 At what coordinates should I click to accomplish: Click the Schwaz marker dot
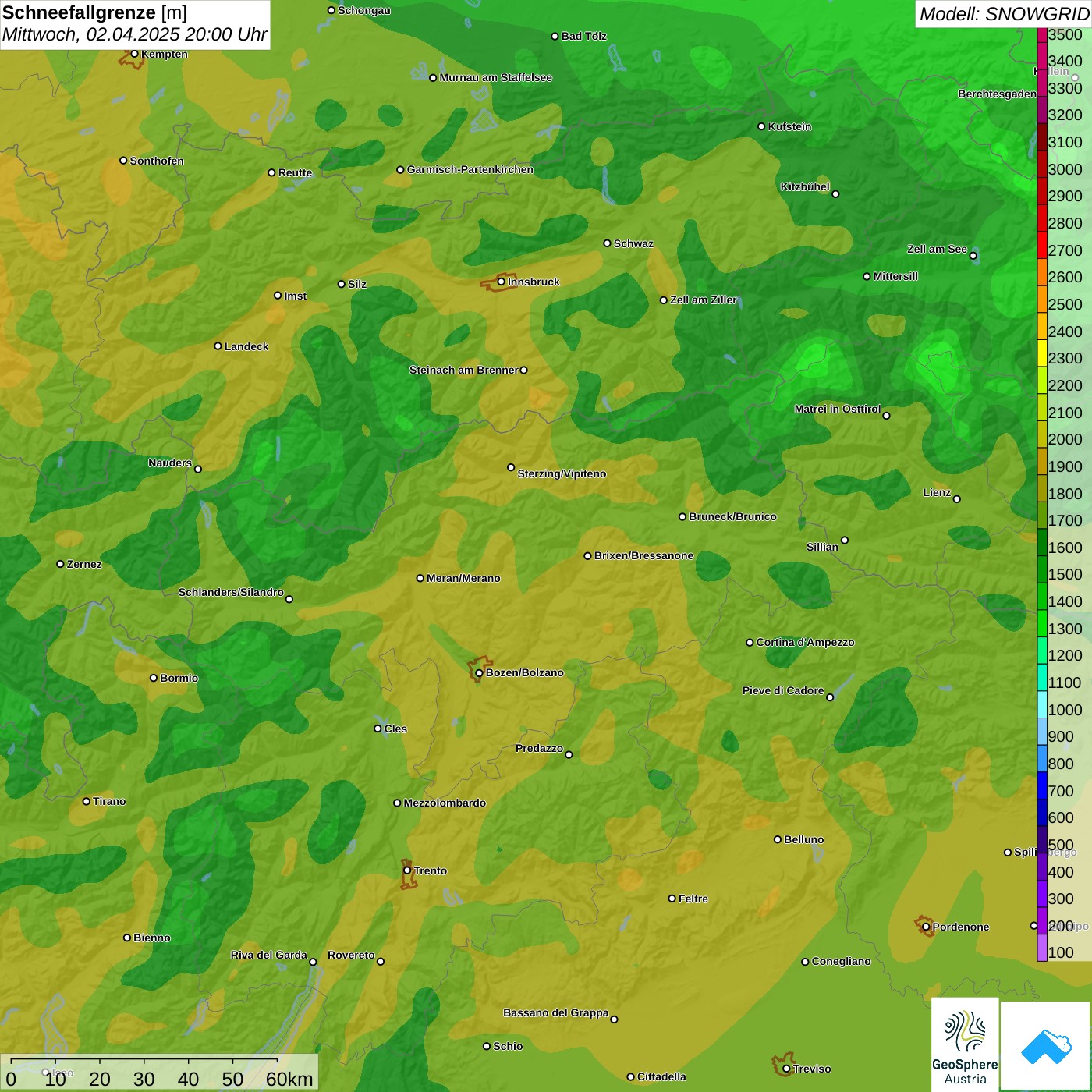(x=607, y=243)
